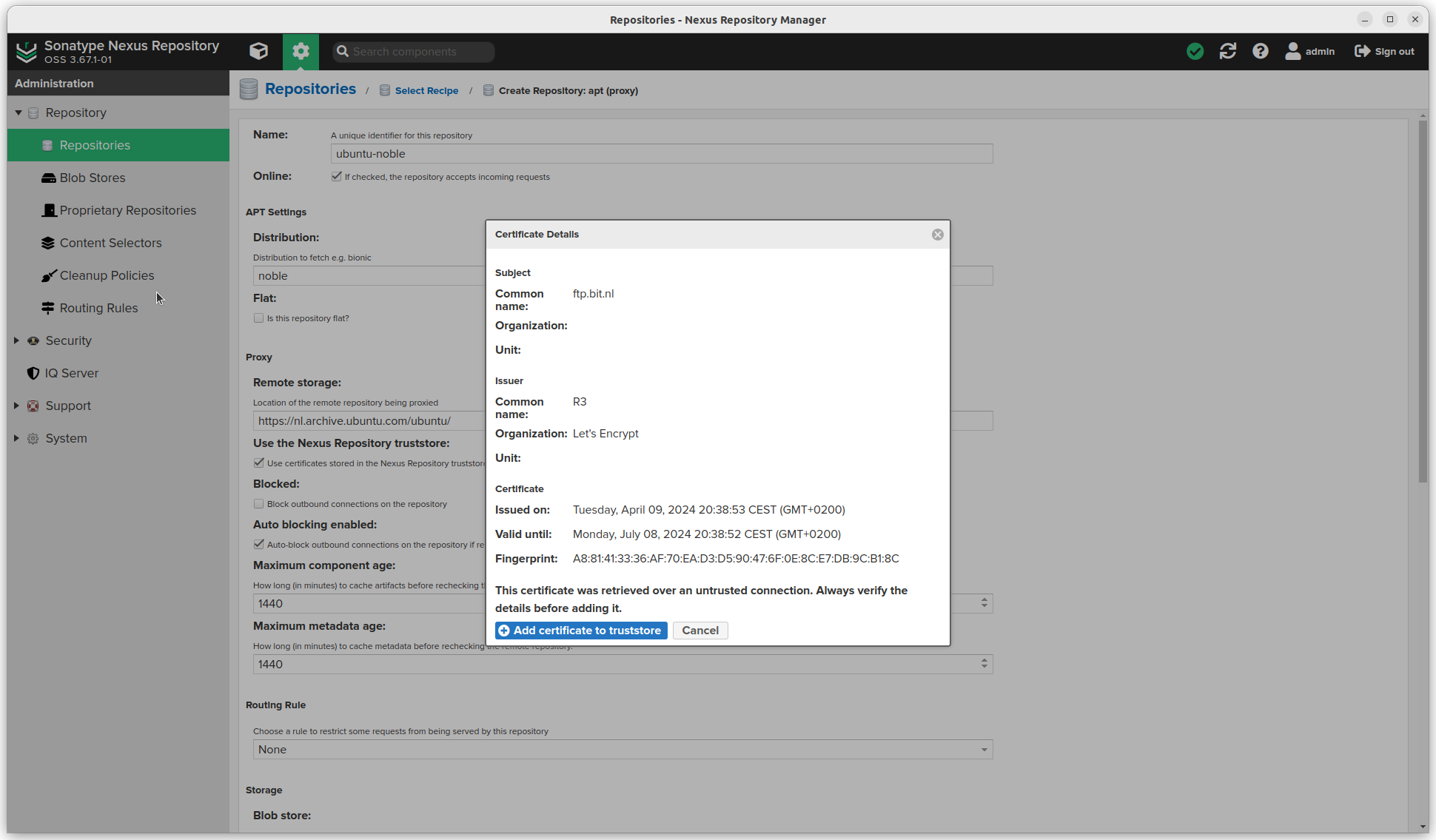Click the search magnifier icon
The image size is (1436, 840).
pos(343,52)
